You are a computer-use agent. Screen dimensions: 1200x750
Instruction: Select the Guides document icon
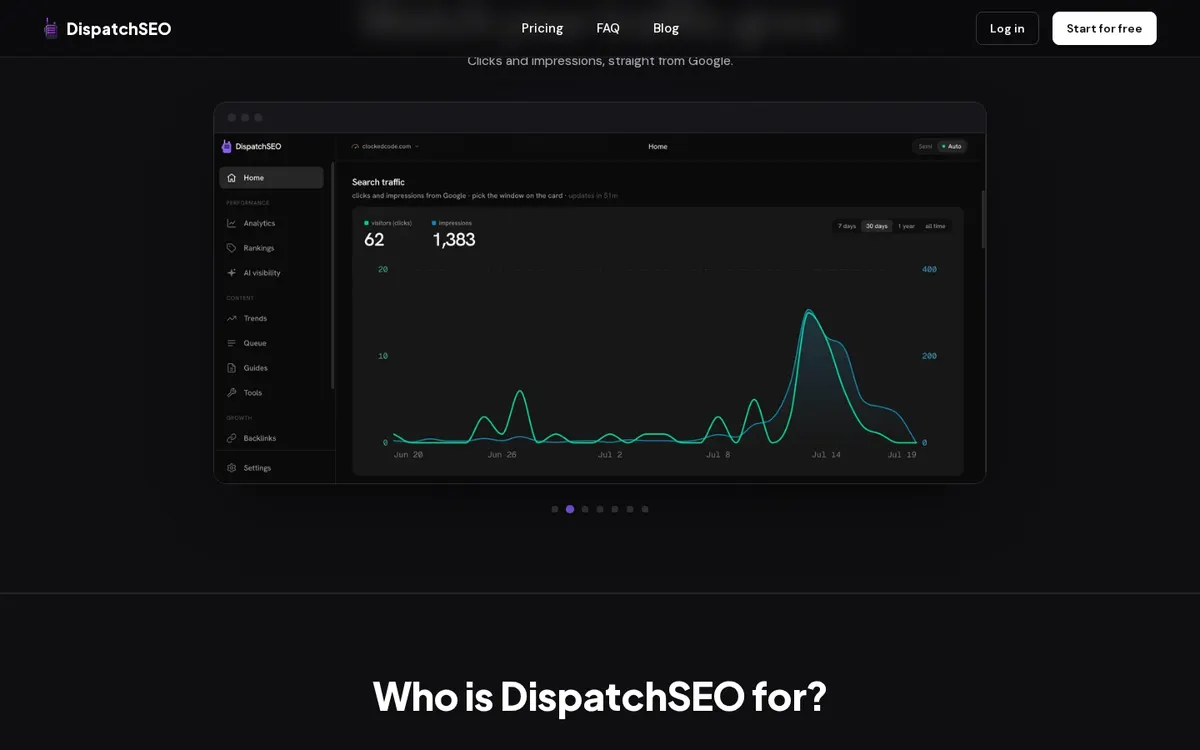232,368
